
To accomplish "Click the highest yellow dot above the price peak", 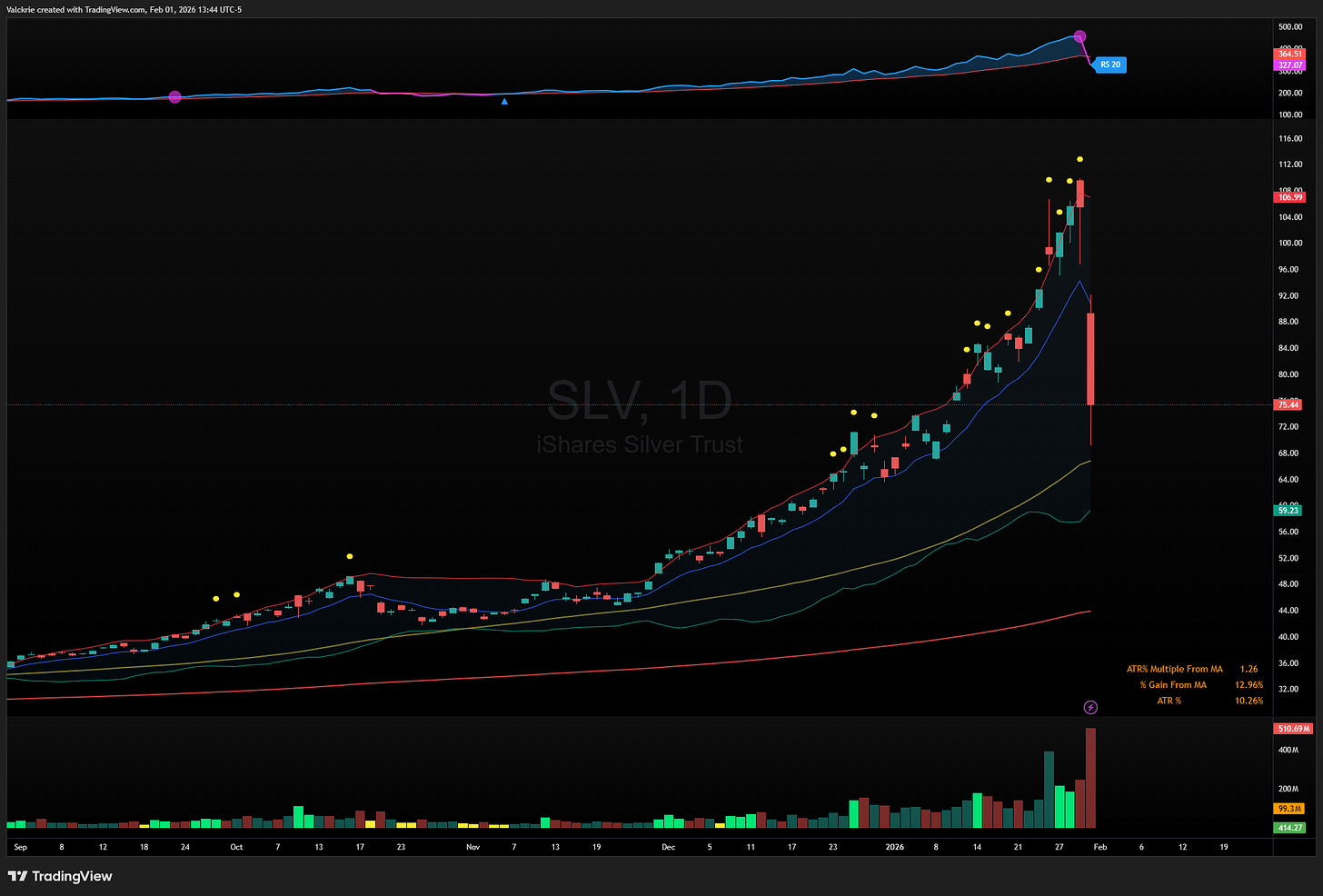I will (x=1080, y=160).
